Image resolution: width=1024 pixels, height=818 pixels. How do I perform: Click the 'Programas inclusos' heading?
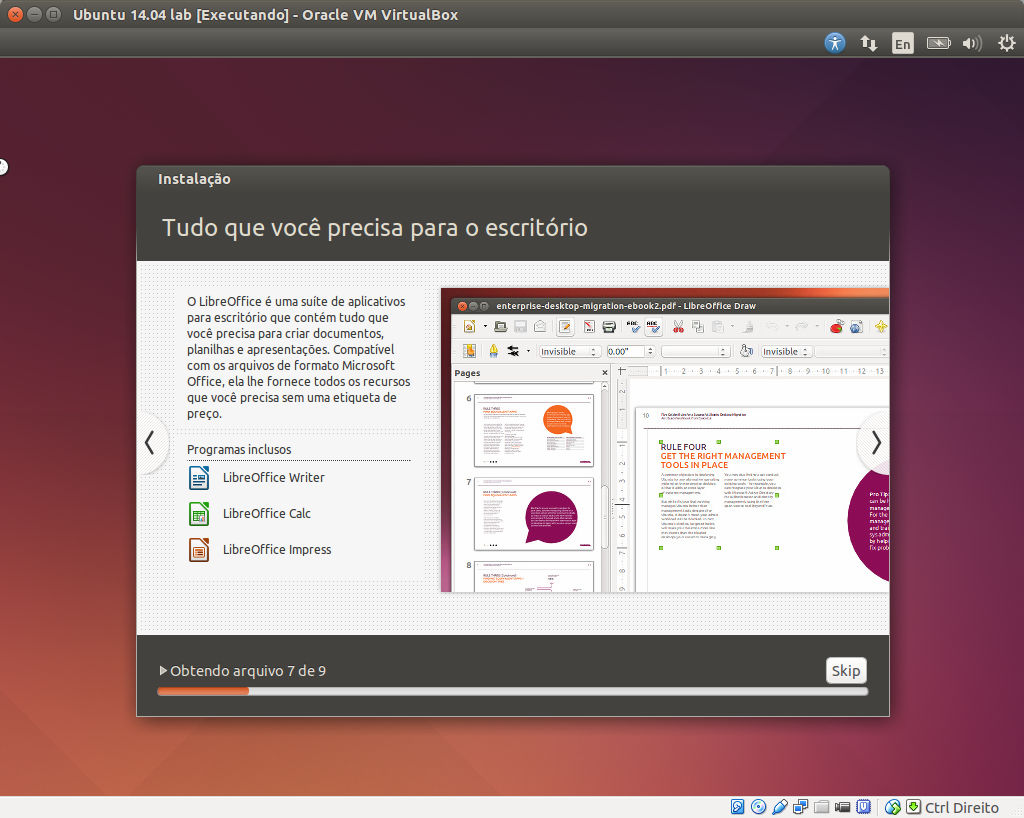[x=239, y=450]
